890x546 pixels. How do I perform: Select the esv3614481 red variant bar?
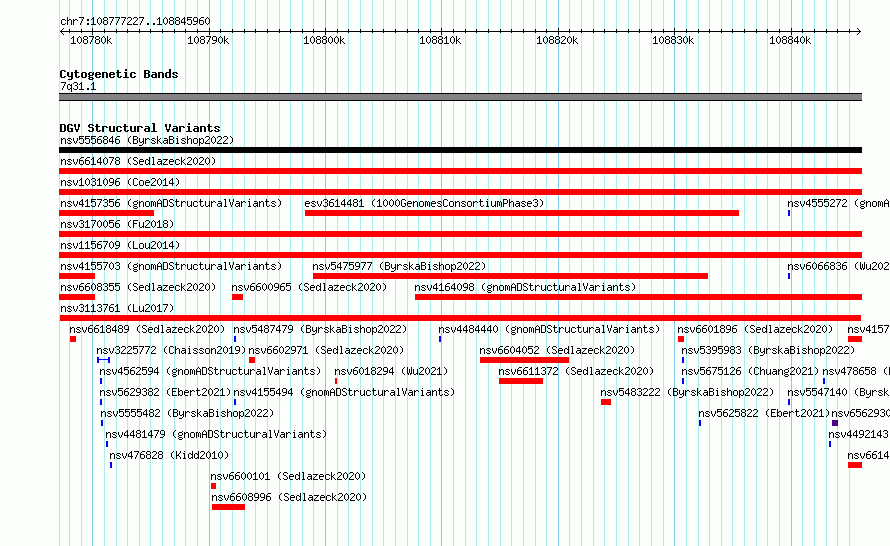(x=522, y=213)
